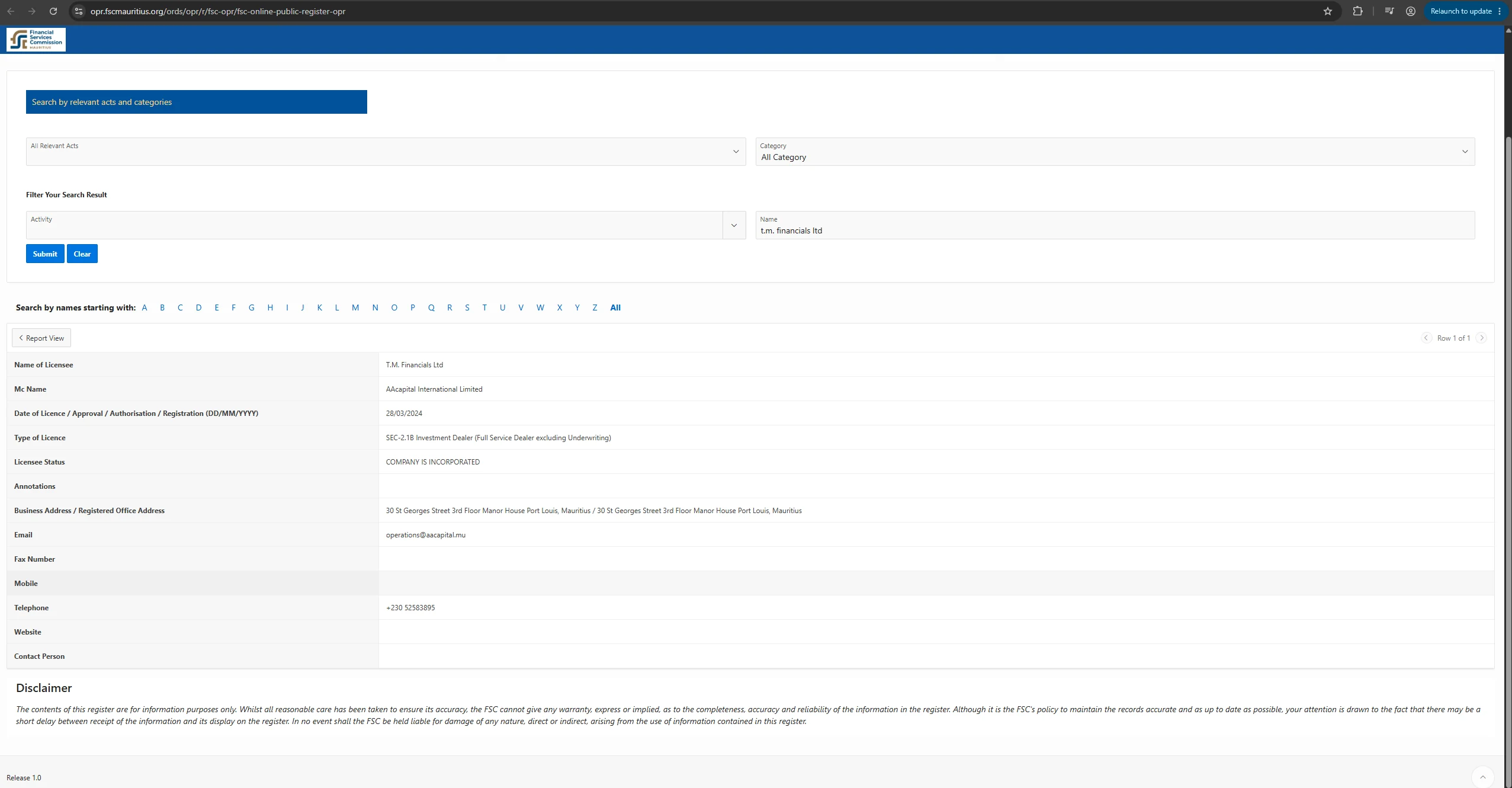This screenshot has height=788, width=1512.
Task: Go back with browser back arrow
Action: coord(11,11)
